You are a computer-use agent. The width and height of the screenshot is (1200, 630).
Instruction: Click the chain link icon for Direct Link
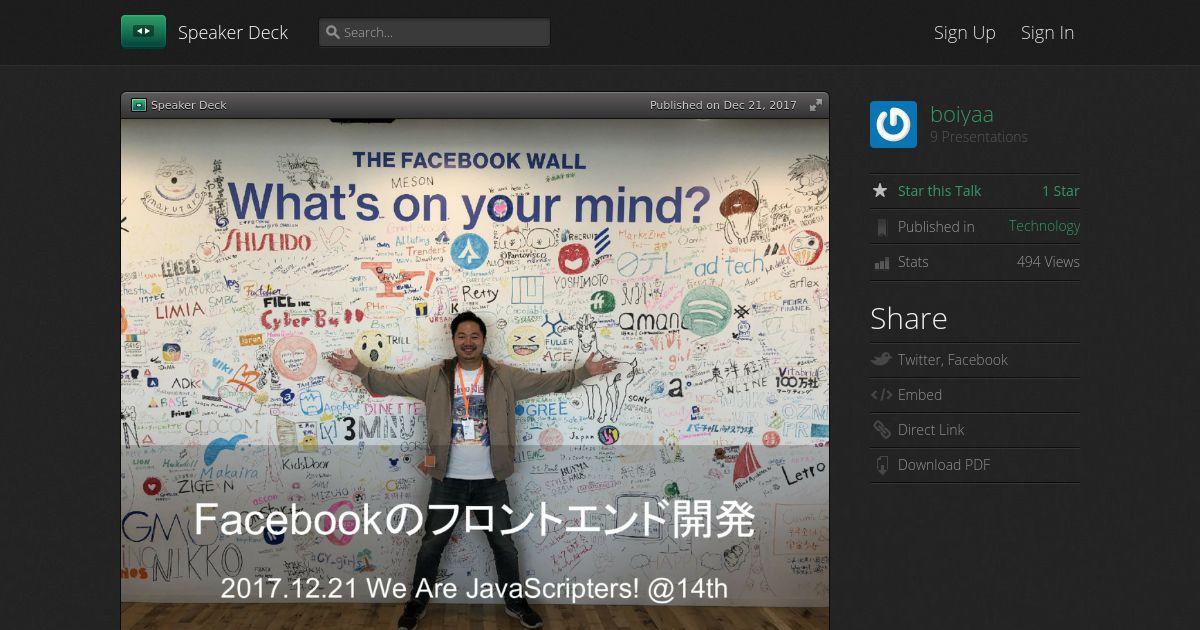(881, 430)
